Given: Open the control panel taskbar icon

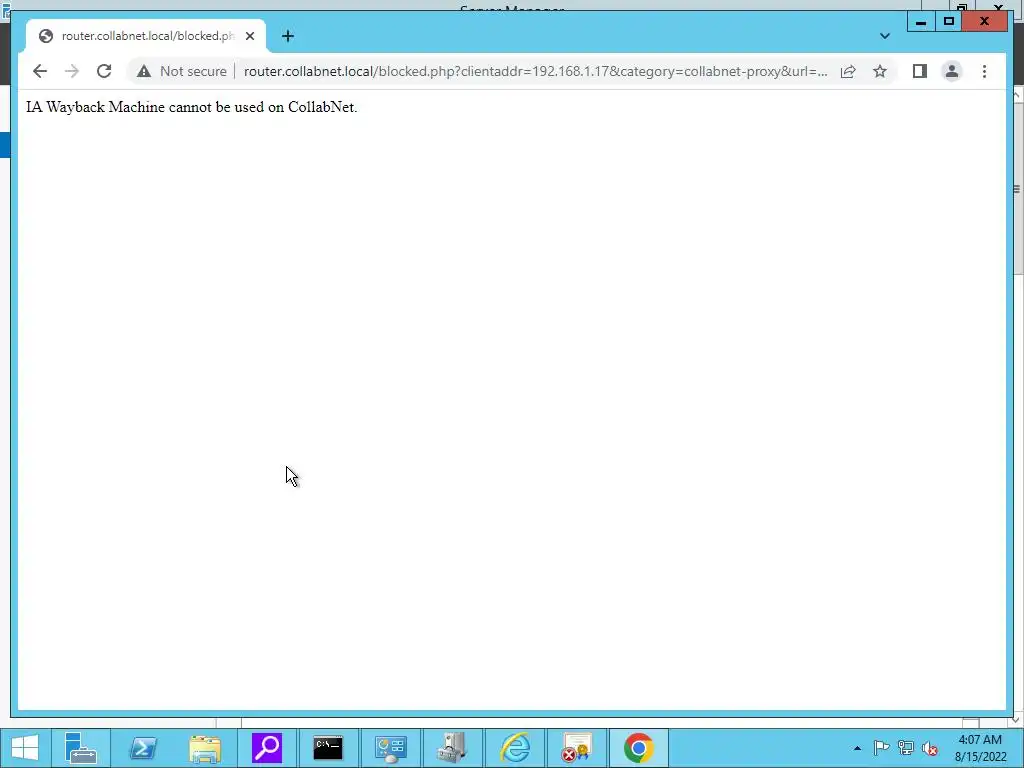Looking at the screenshot, I should click(391, 748).
